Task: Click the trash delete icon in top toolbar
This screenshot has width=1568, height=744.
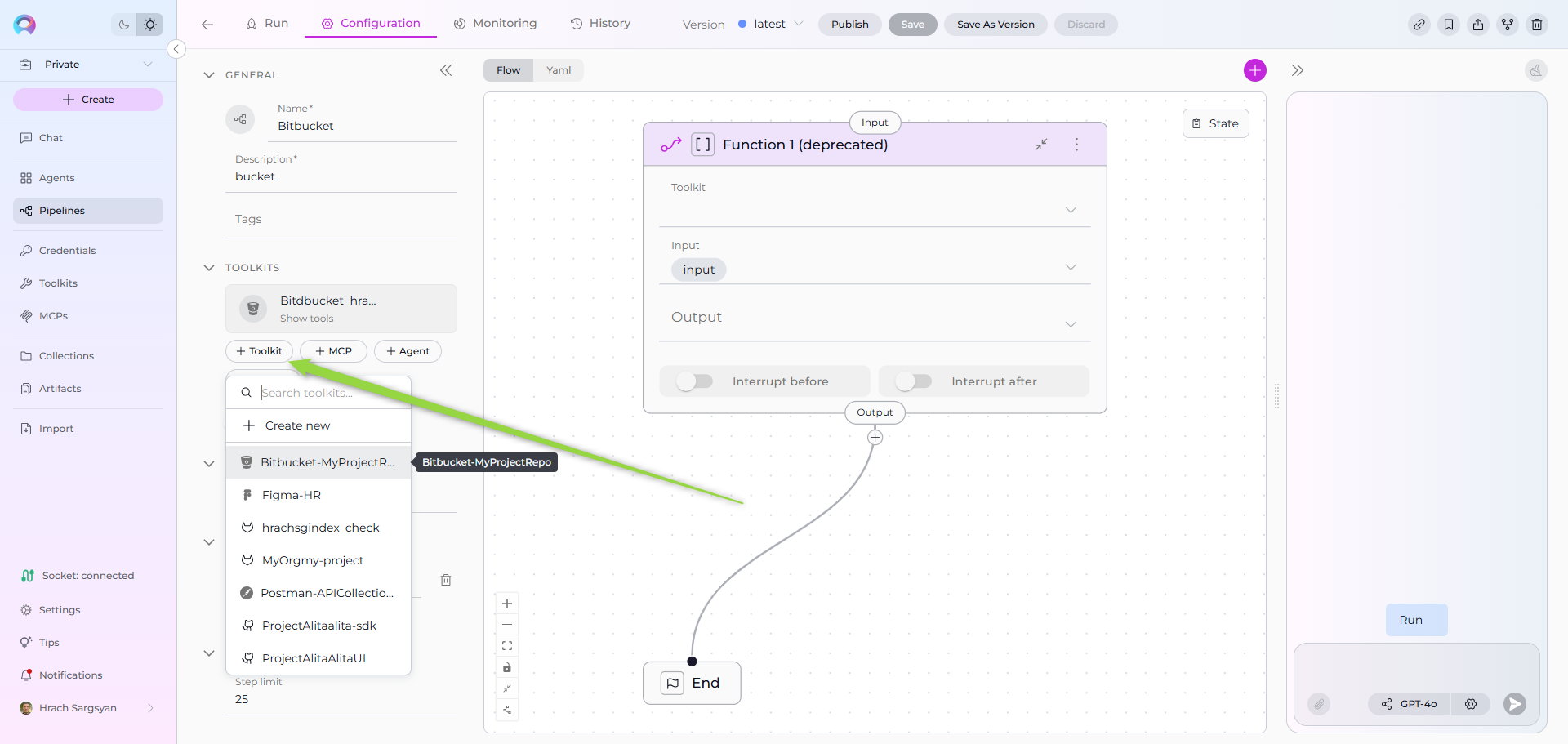Action: [x=1536, y=25]
